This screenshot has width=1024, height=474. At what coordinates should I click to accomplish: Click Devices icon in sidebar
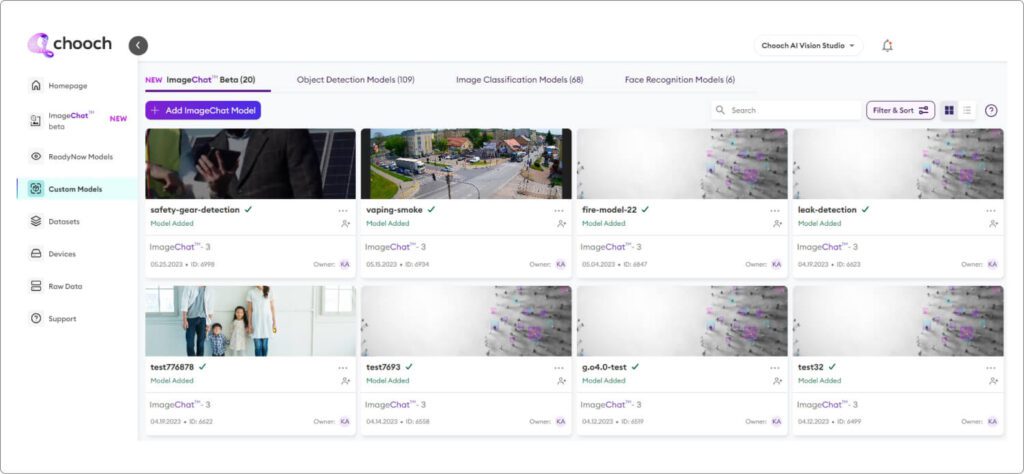tap(37, 254)
